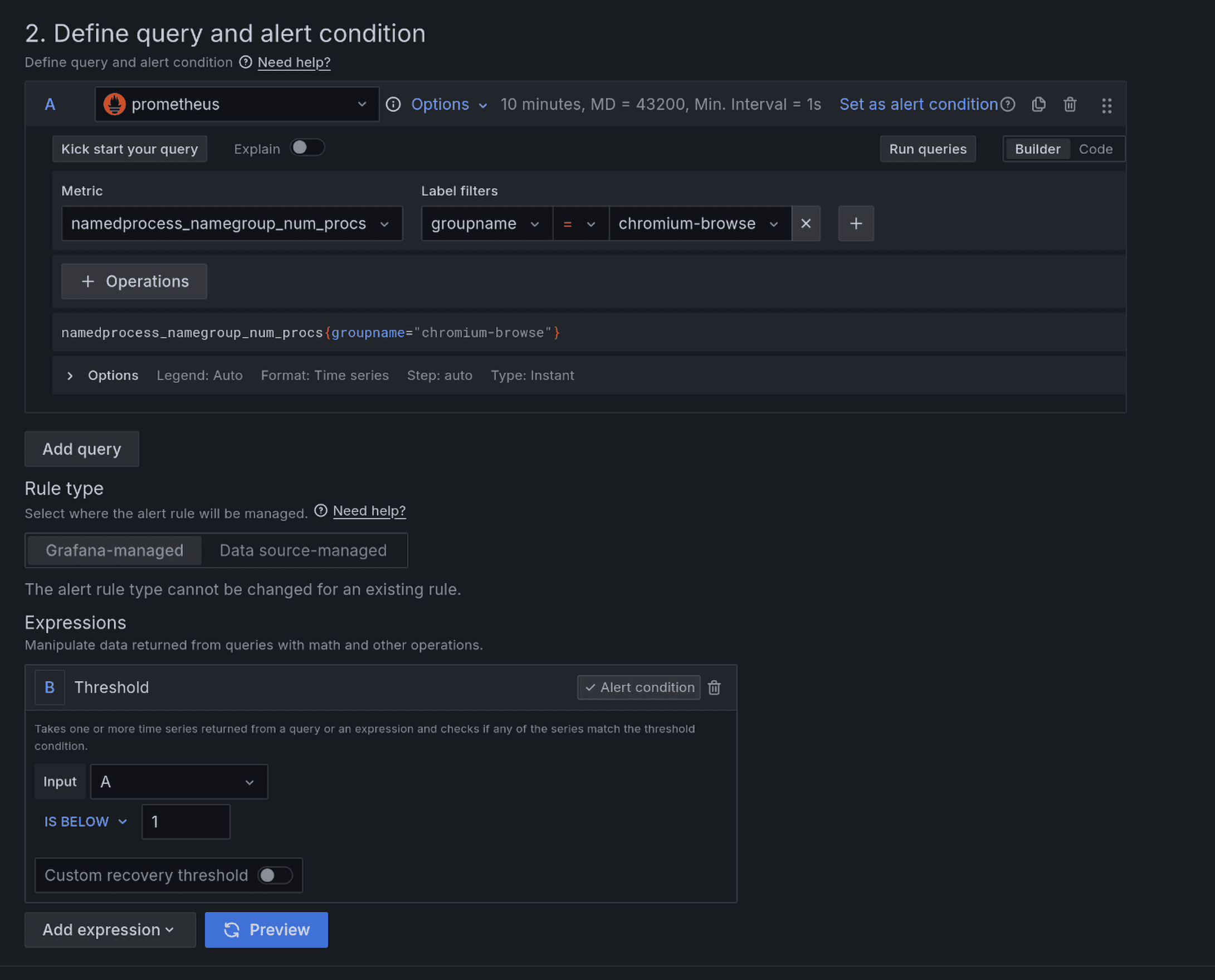
Task: Click the threshold value input field
Action: [x=186, y=821]
